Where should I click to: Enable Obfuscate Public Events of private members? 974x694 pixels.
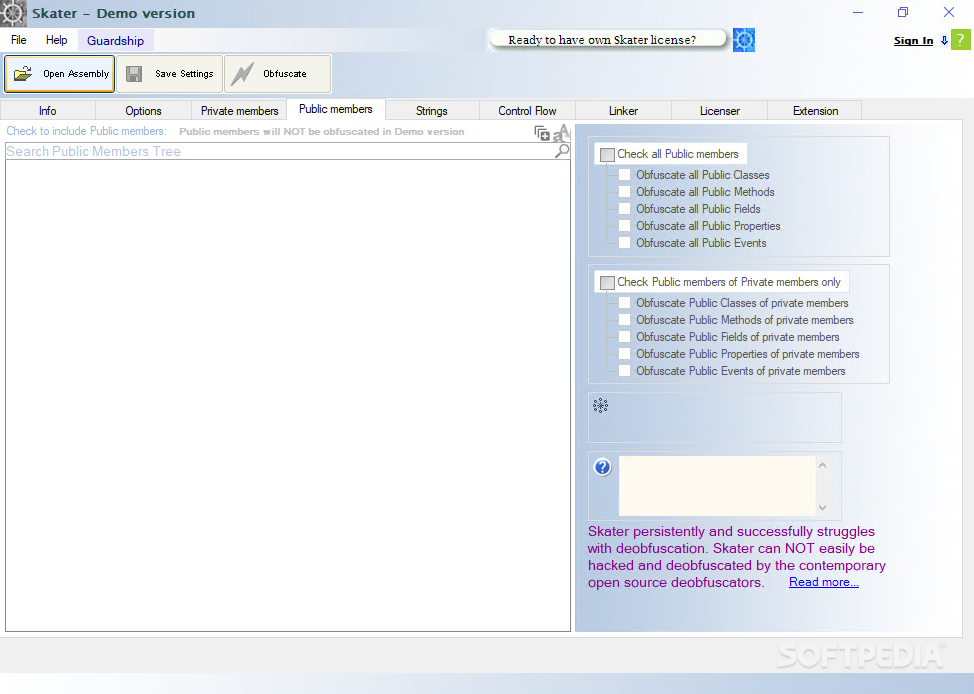[x=624, y=371]
